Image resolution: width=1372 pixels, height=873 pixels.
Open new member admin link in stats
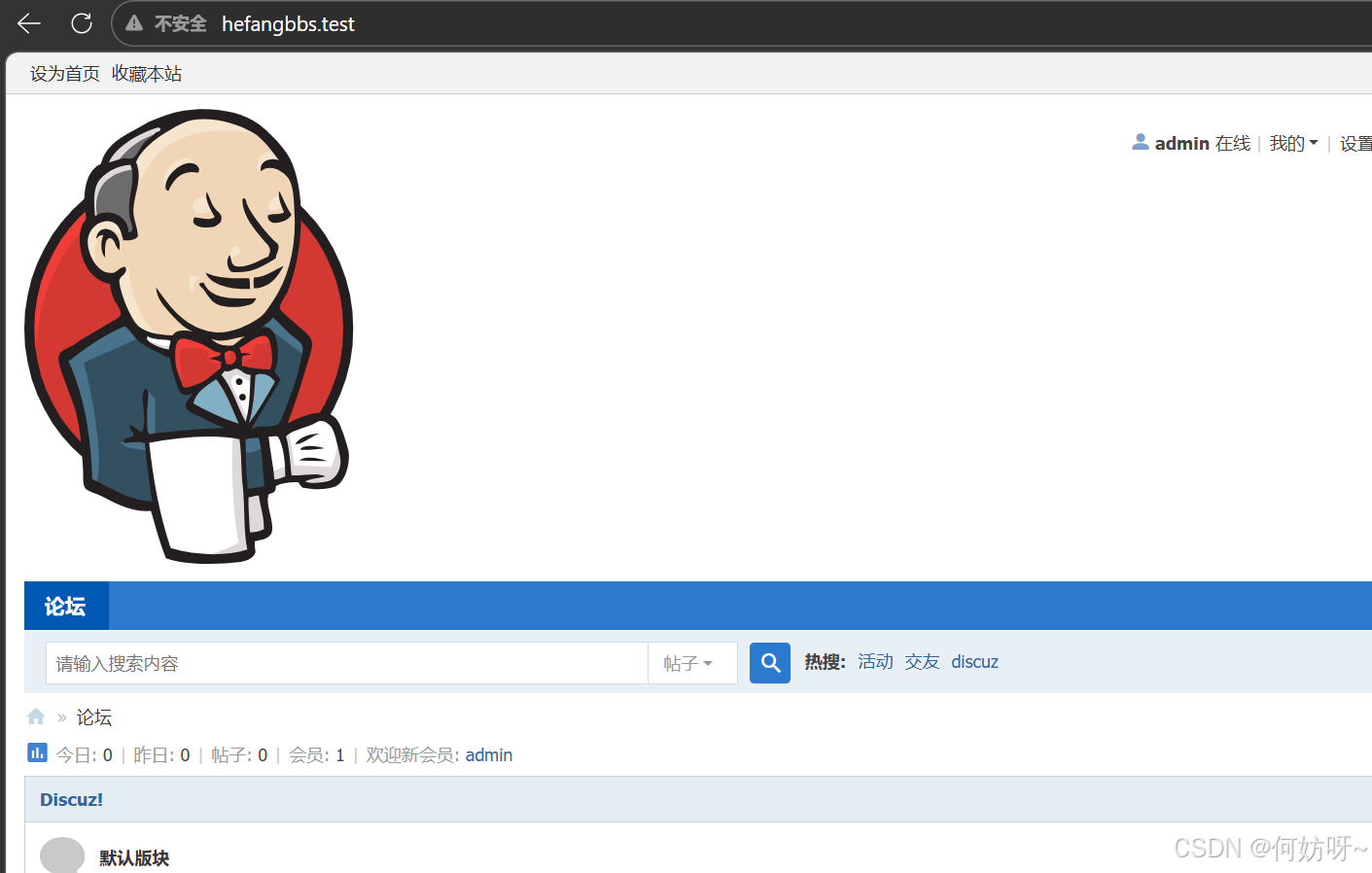point(489,755)
